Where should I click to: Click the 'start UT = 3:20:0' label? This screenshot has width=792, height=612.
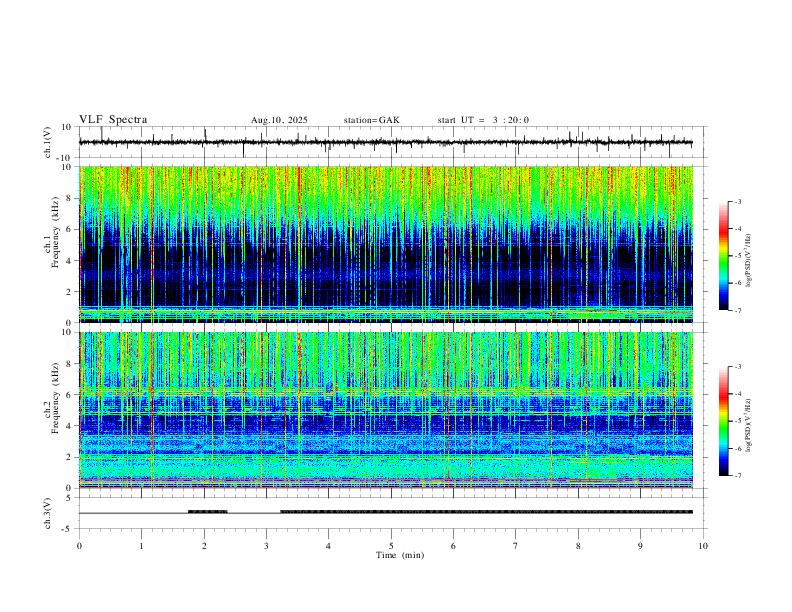tap(483, 120)
